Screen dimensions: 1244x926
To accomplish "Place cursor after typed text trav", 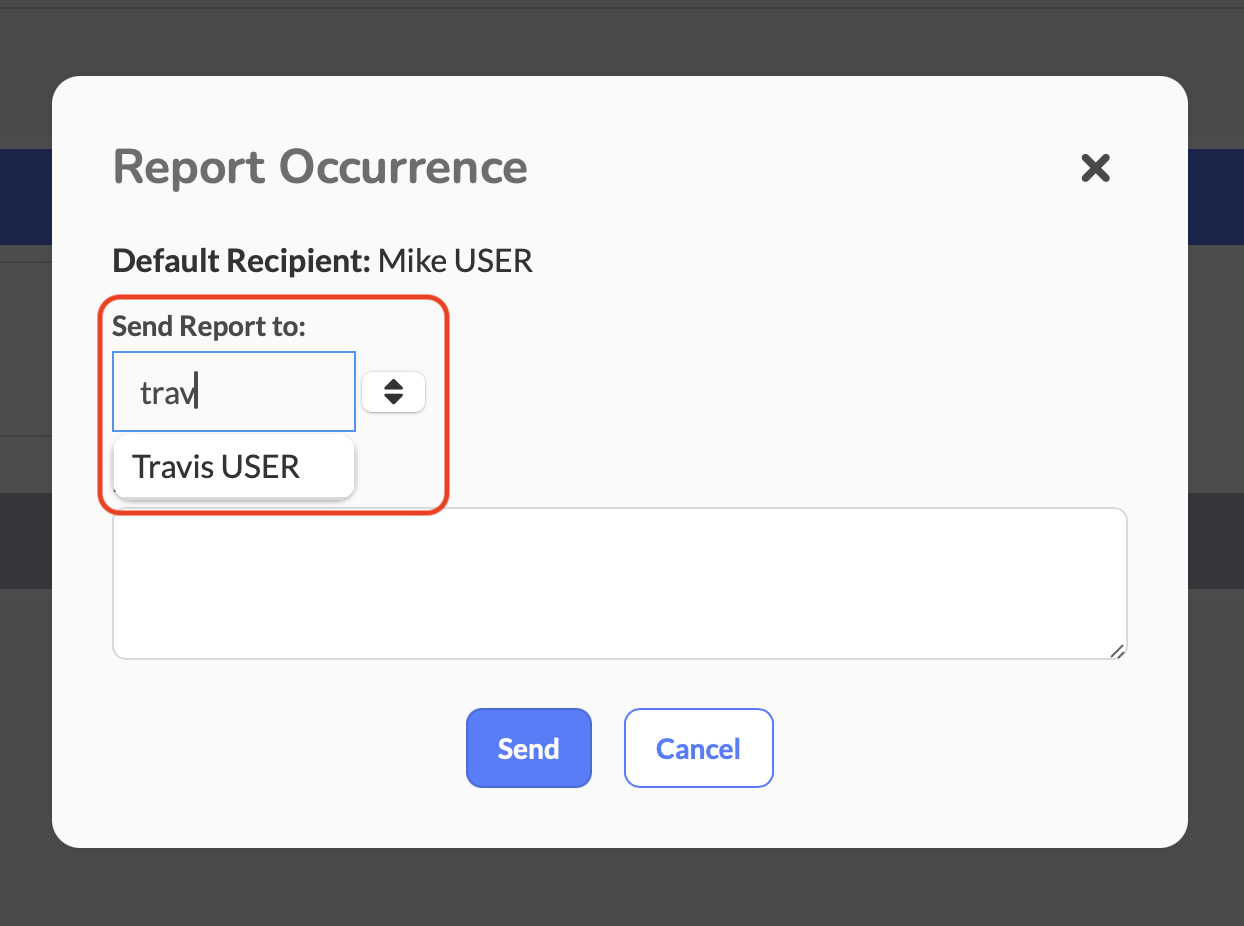I will pyautogui.click(x=197, y=393).
